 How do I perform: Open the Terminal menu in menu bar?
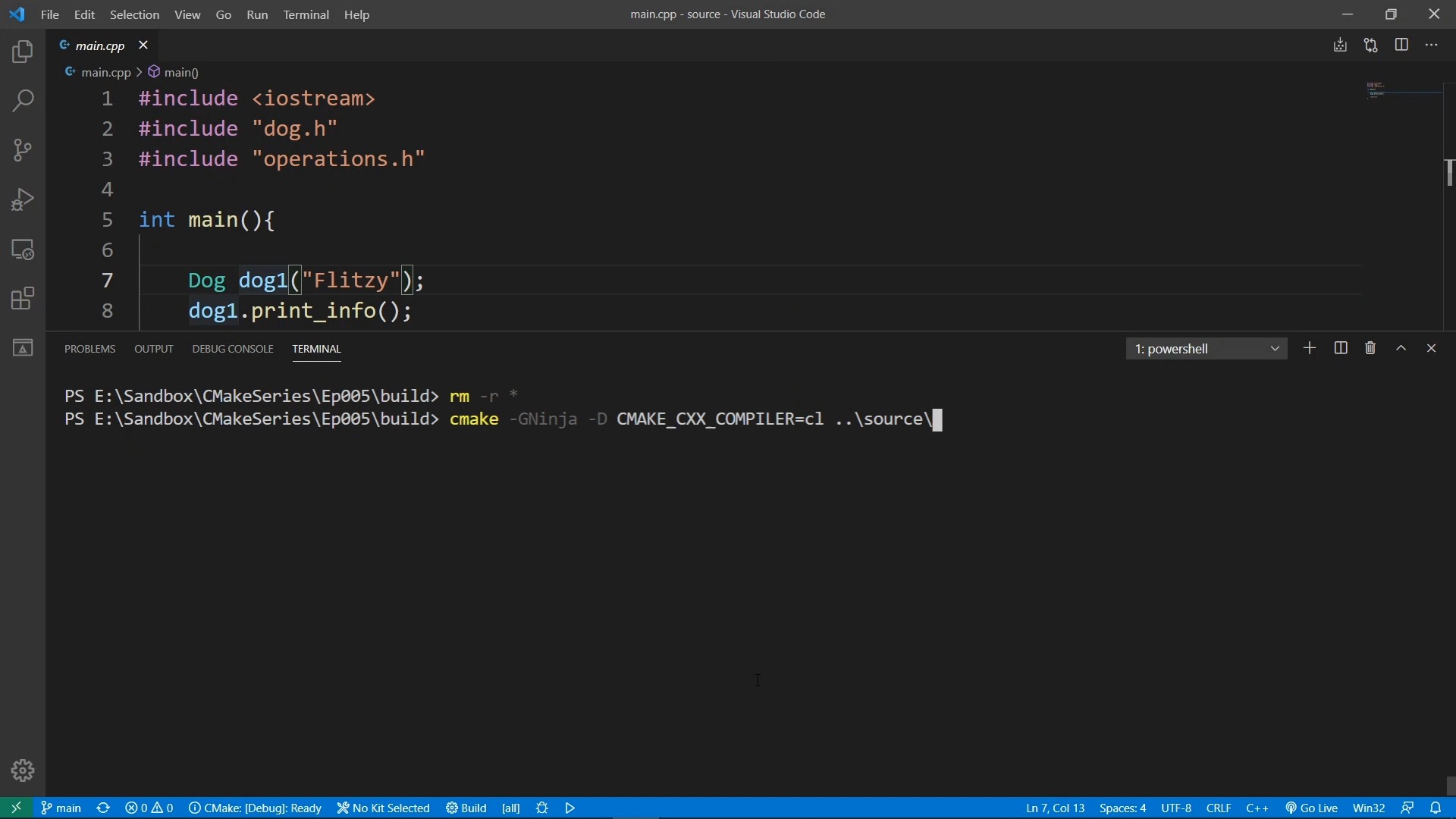coord(305,14)
